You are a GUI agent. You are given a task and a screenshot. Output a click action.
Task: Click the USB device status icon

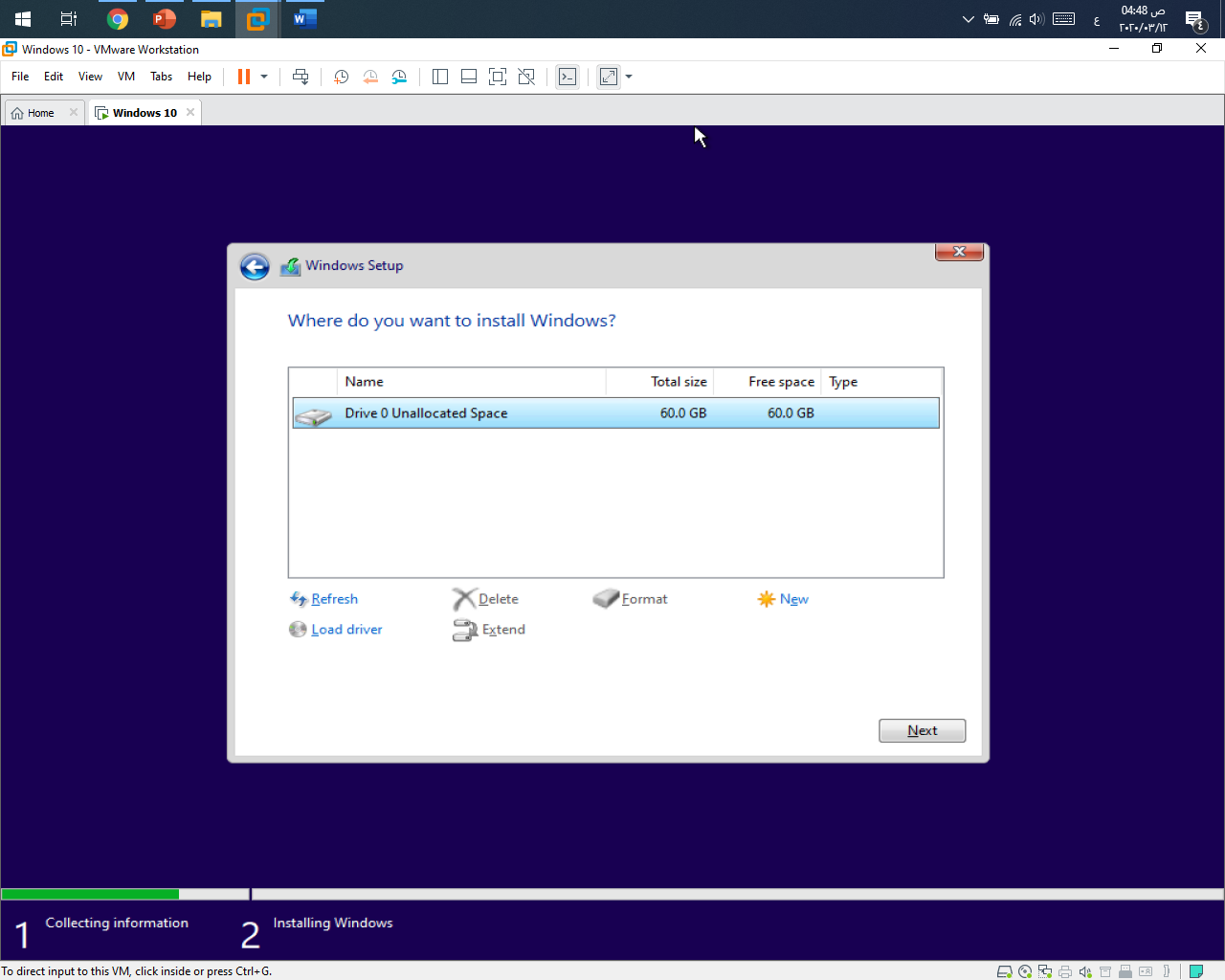pos(1125,971)
